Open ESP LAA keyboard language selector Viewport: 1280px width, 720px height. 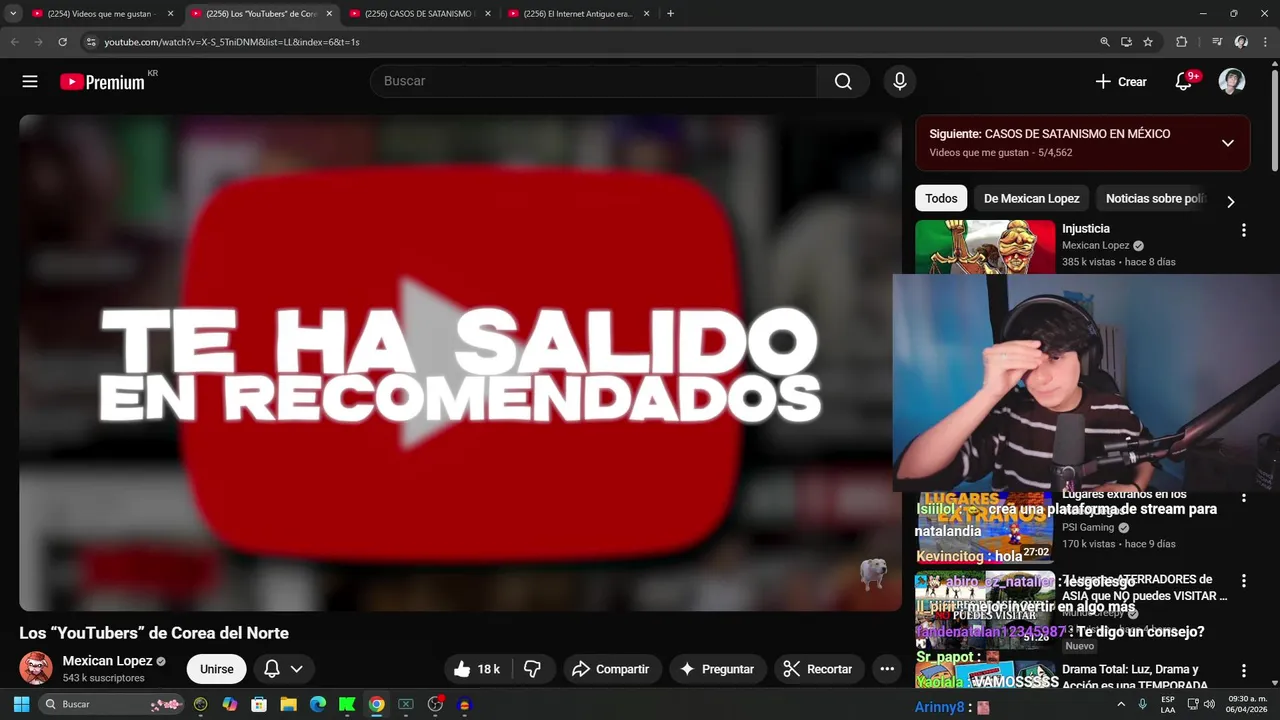click(1168, 704)
